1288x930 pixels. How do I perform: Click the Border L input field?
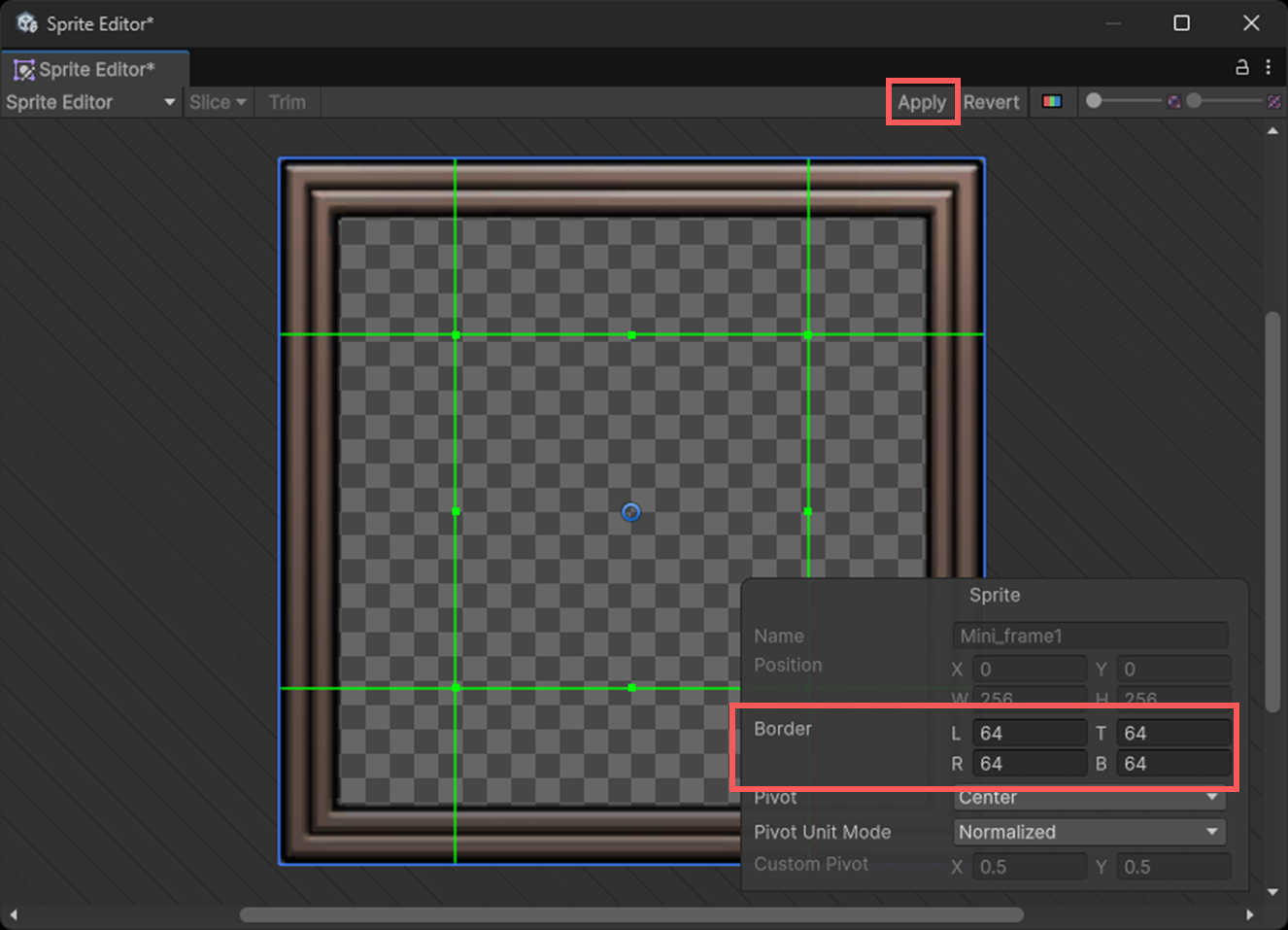coord(1030,734)
